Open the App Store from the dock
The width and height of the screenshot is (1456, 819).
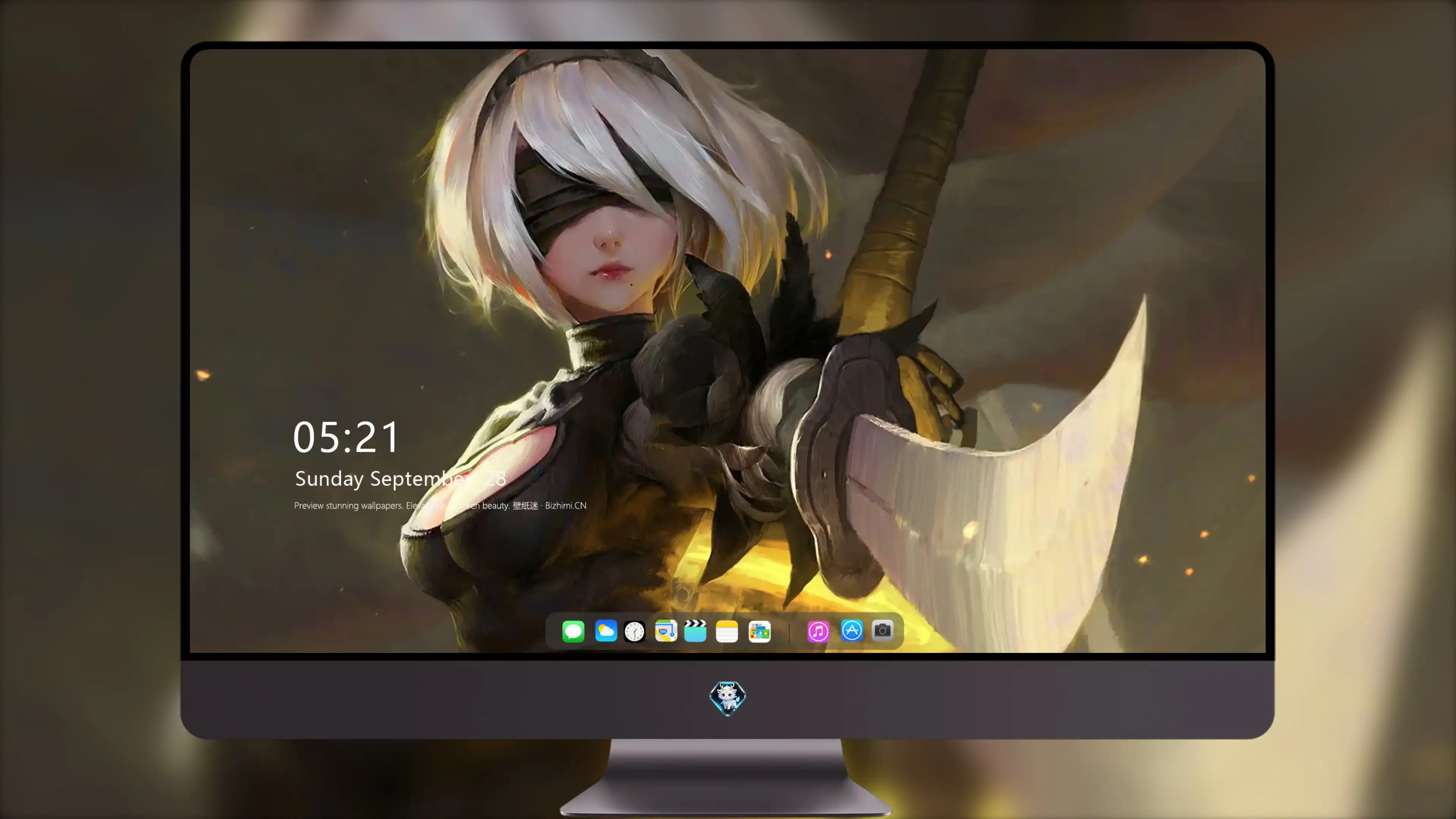pos(852,630)
